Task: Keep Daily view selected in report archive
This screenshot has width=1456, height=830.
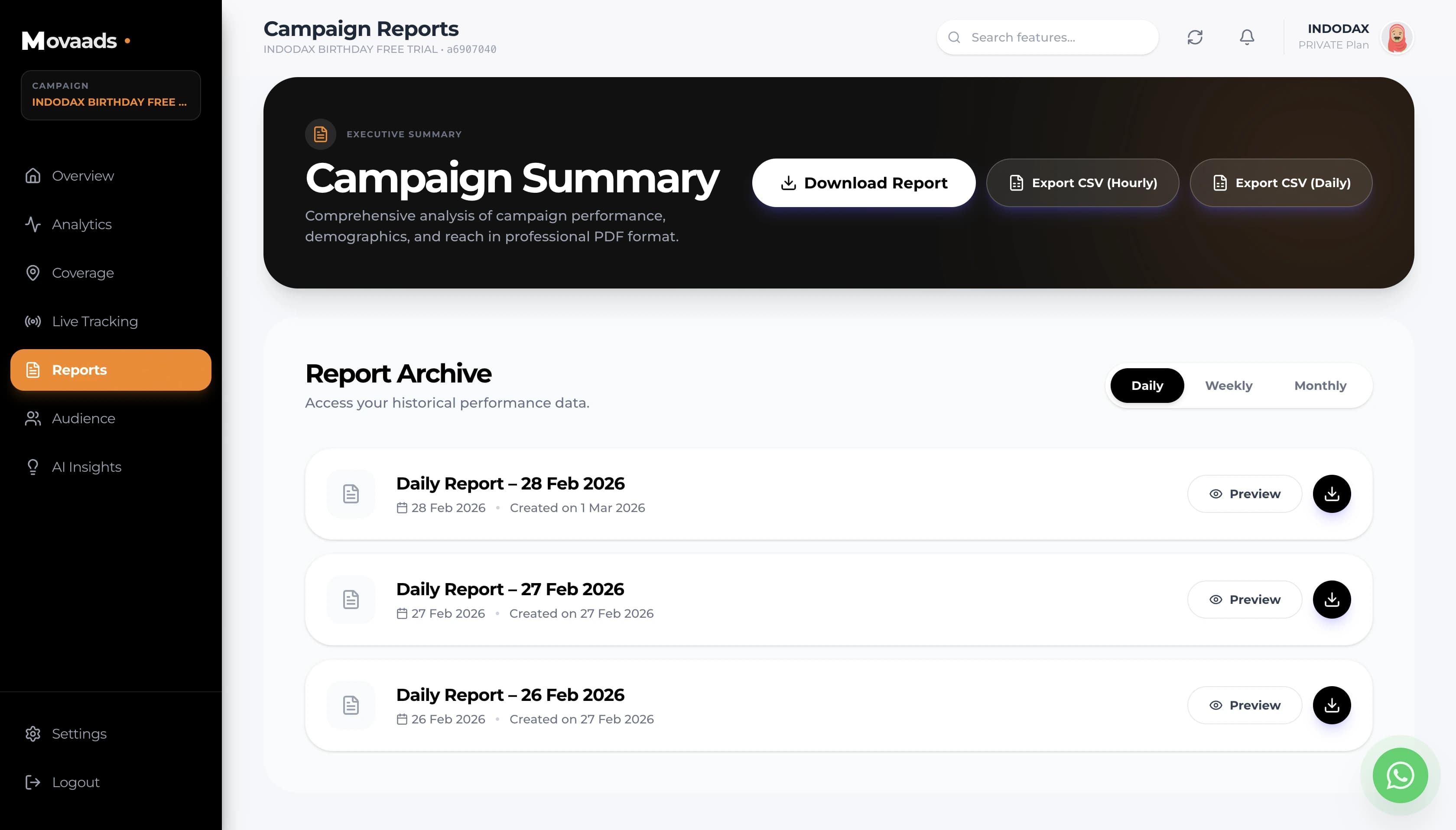Action: [1147, 386]
